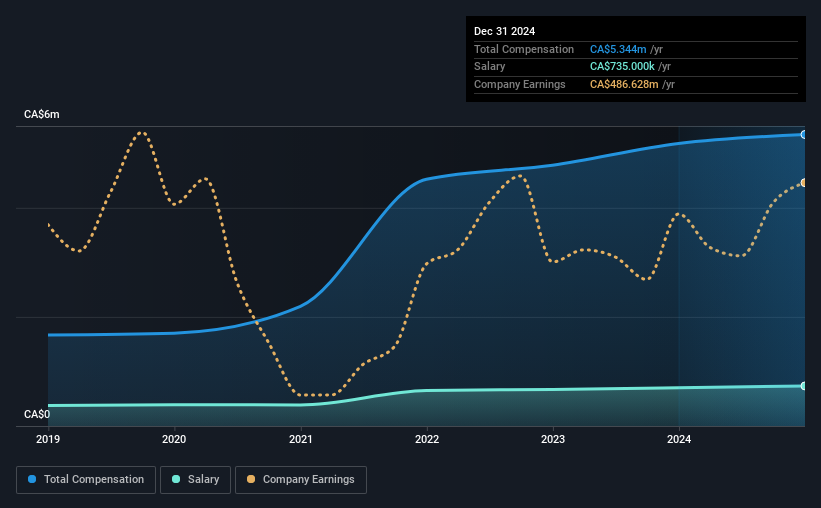The width and height of the screenshot is (821, 508).
Task: Click the orange Company Earnings endpoint marker
Action: pyautogui.click(x=803, y=183)
